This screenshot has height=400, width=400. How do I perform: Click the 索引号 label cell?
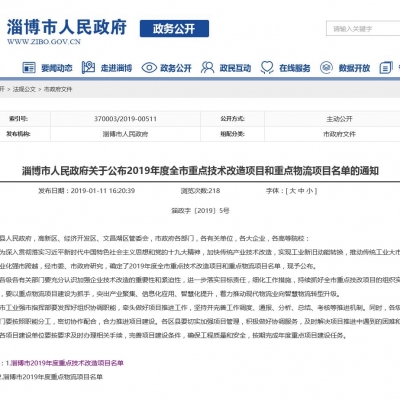point(25,119)
